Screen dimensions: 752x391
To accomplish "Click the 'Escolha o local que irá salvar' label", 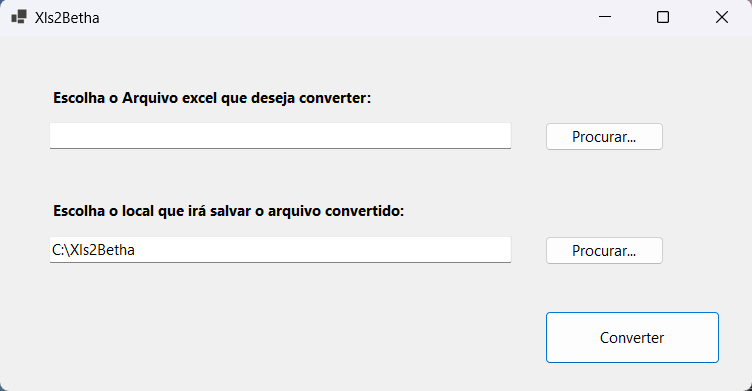I will (228, 211).
